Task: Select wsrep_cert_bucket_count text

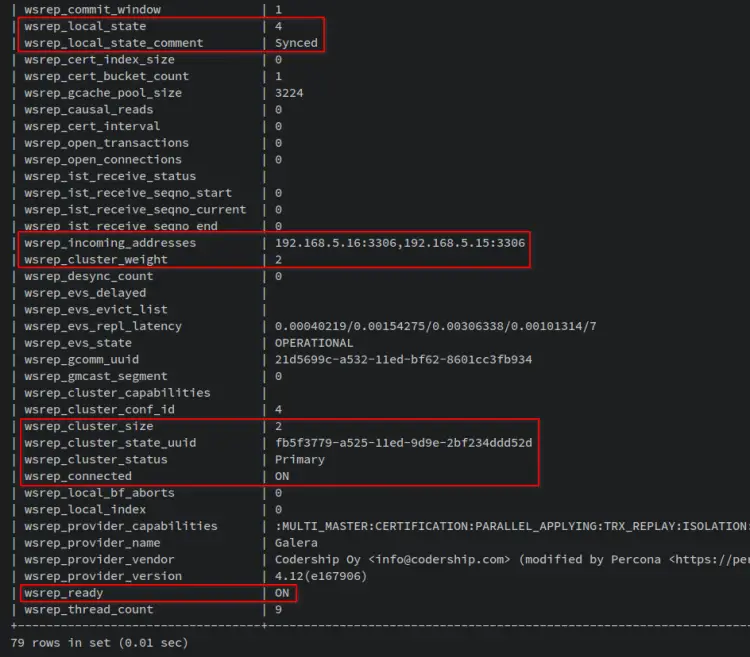Action: (107, 77)
